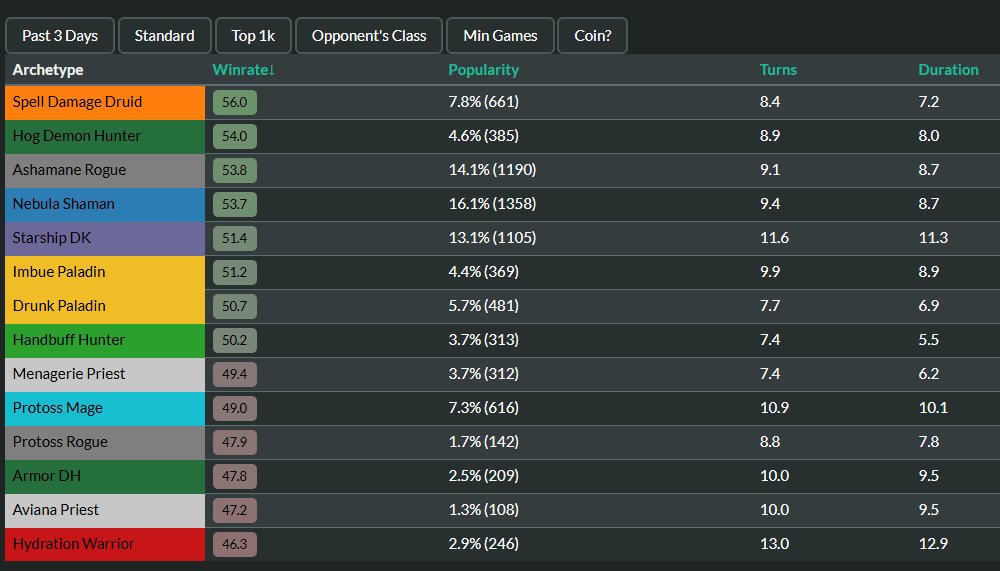Sort table by Duration column
Image resolution: width=1000 pixels, height=571 pixels.
(948, 70)
